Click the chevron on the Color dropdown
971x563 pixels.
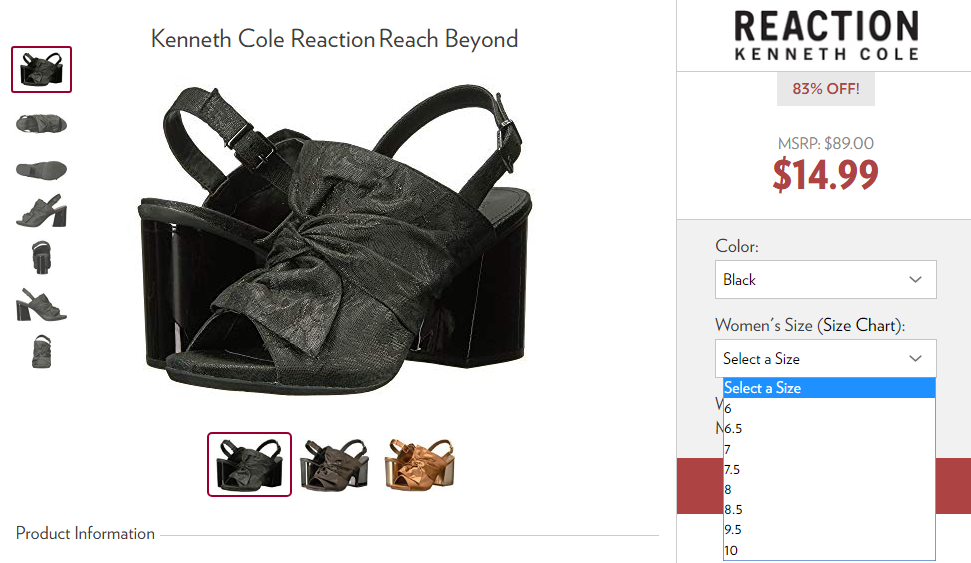coord(915,279)
